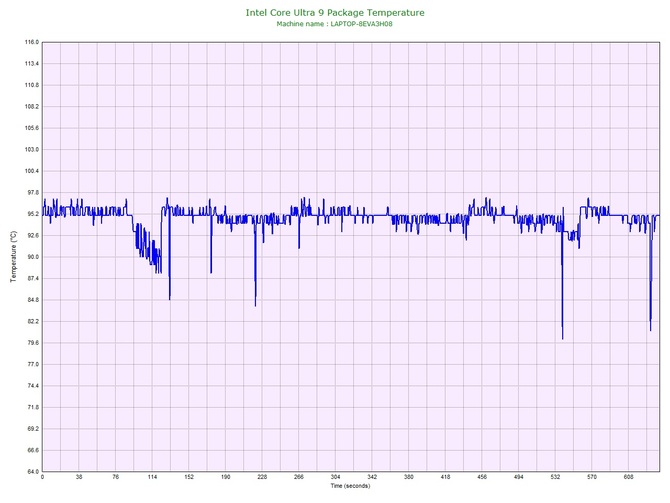This screenshot has height=503, width=670.
Task: Click the 87.4 y-axis tick label
Action: click(x=33, y=279)
